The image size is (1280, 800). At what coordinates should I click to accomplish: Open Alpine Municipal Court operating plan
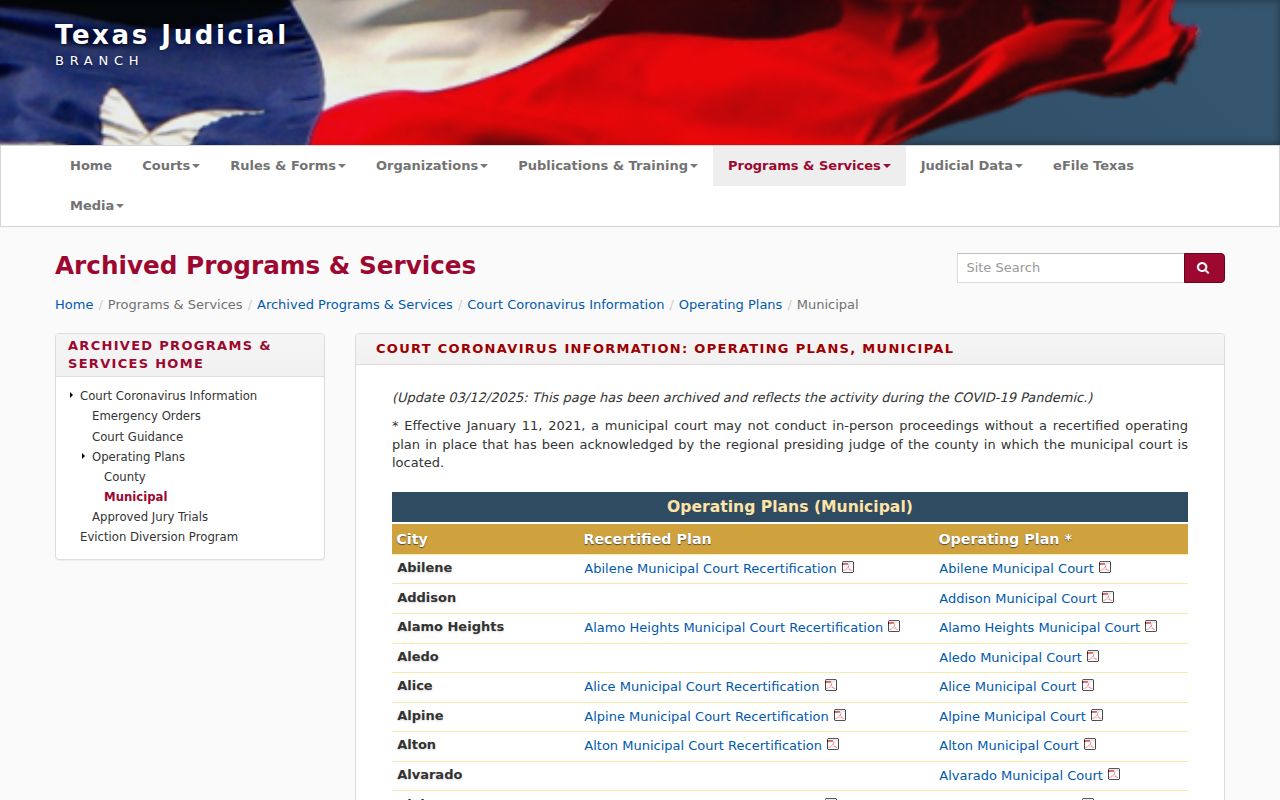pyautogui.click(x=1012, y=716)
